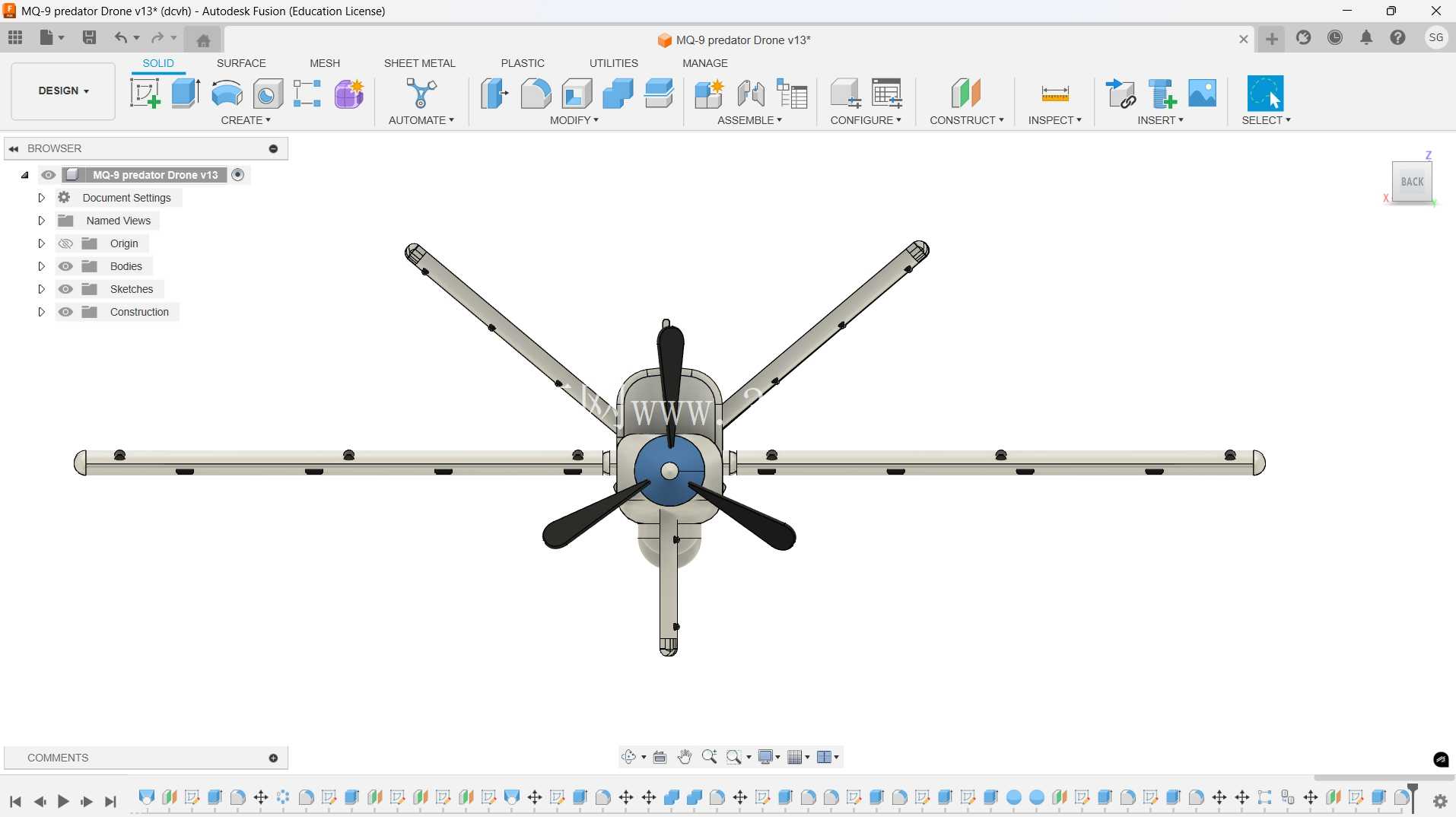The width and height of the screenshot is (1456, 817).
Task: Expand the Construction folder
Action: pos(42,312)
